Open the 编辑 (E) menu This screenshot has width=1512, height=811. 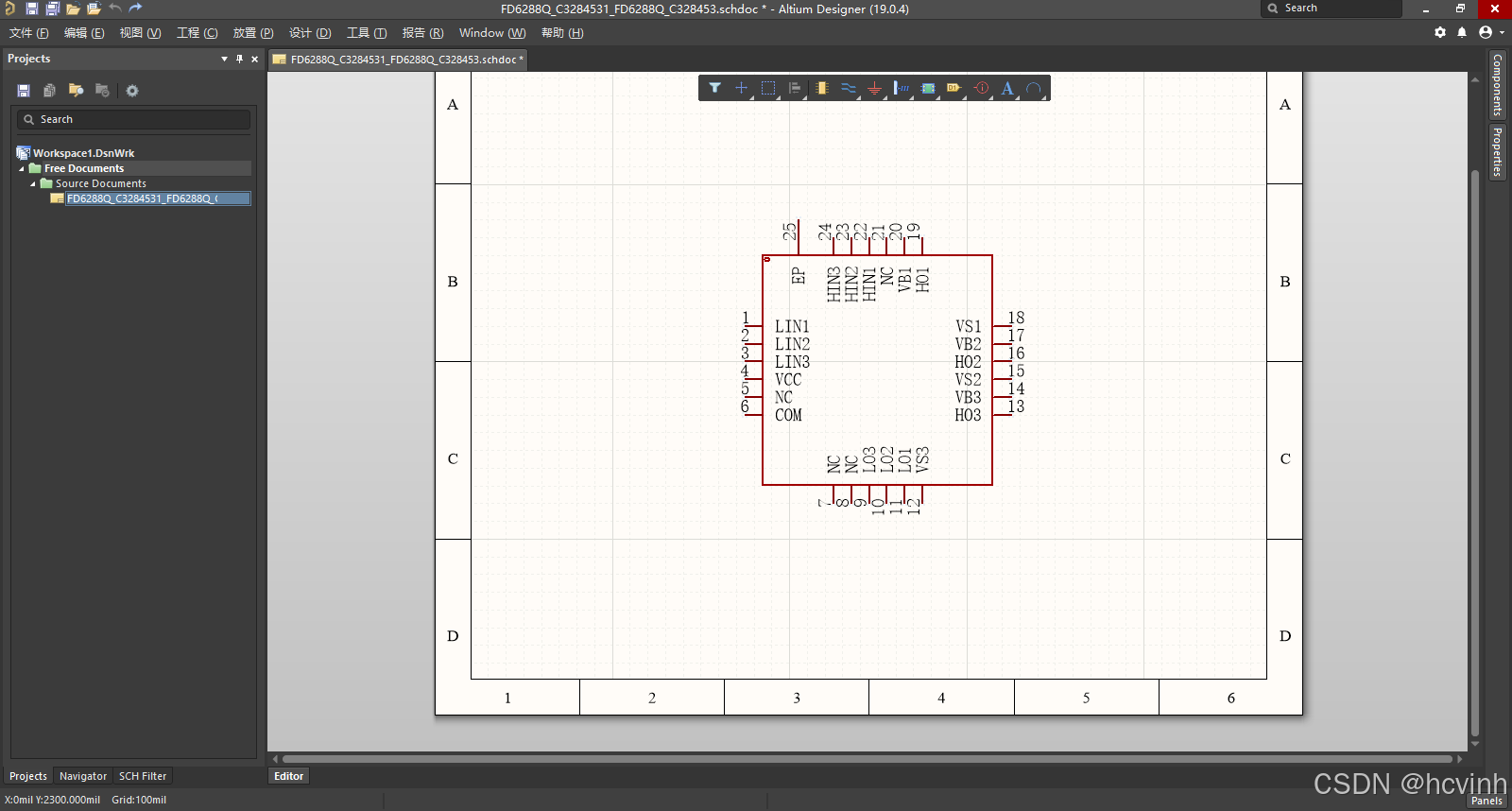84,33
